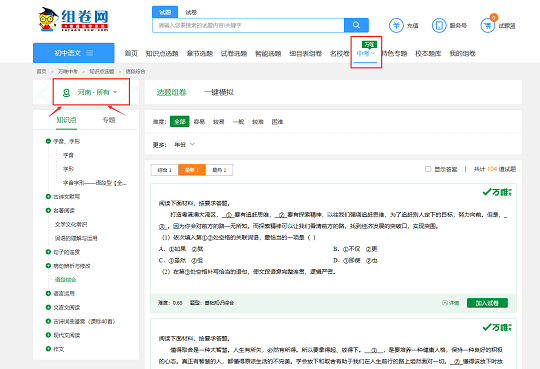The width and height of the screenshot is (540, 369).
Task: Click the list icon beside 初中语文
Action: pyautogui.click(x=90, y=53)
